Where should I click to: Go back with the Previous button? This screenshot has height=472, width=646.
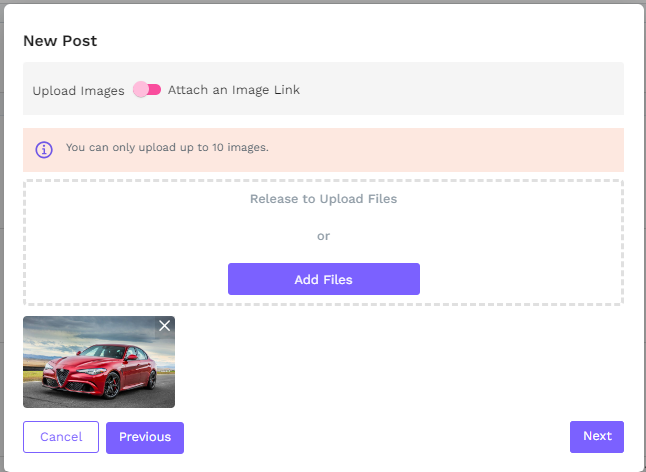(145, 437)
